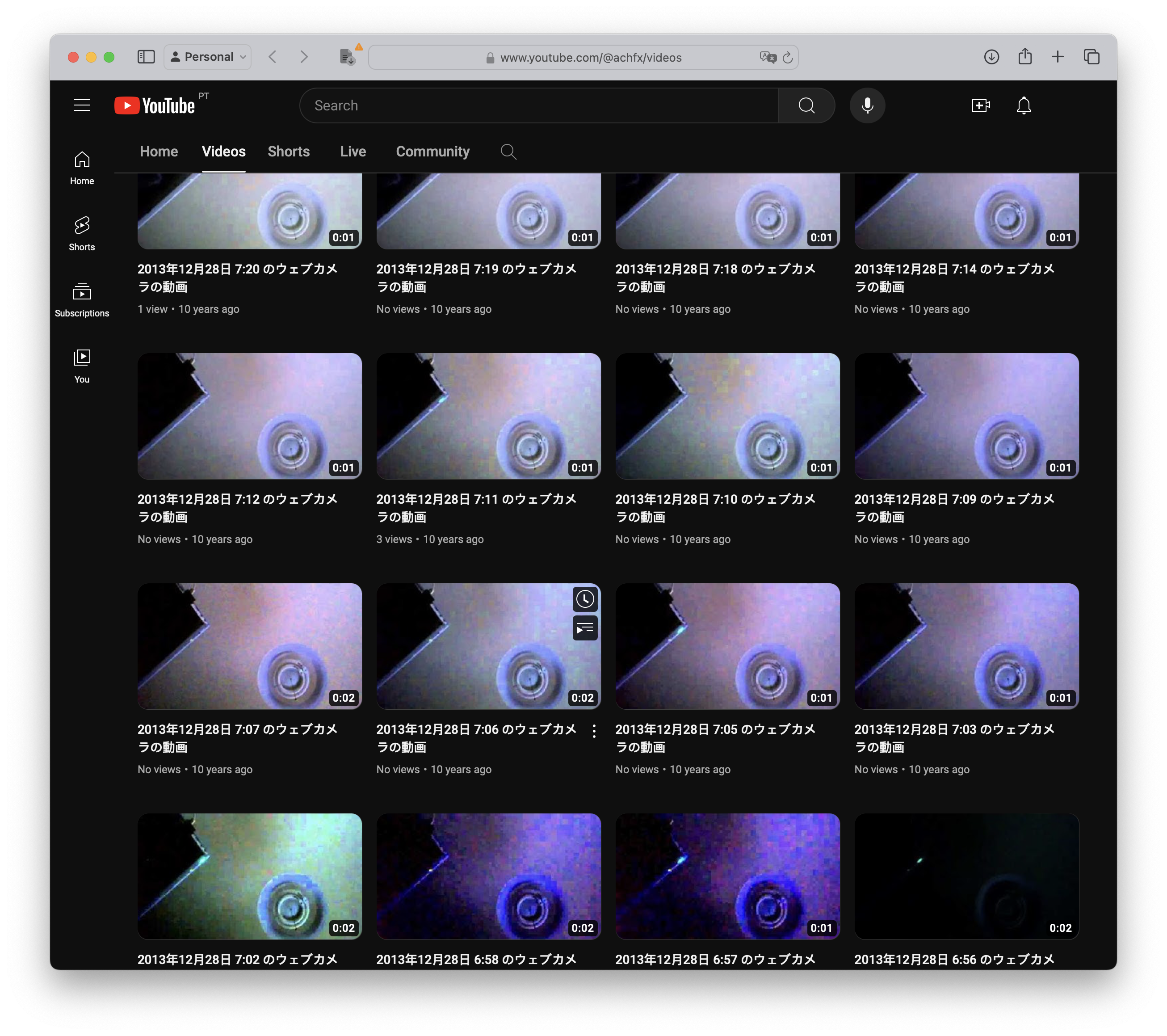Click the YouTube logo to go home
The height and width of the screenshot is (1036, 1167).
155,105
